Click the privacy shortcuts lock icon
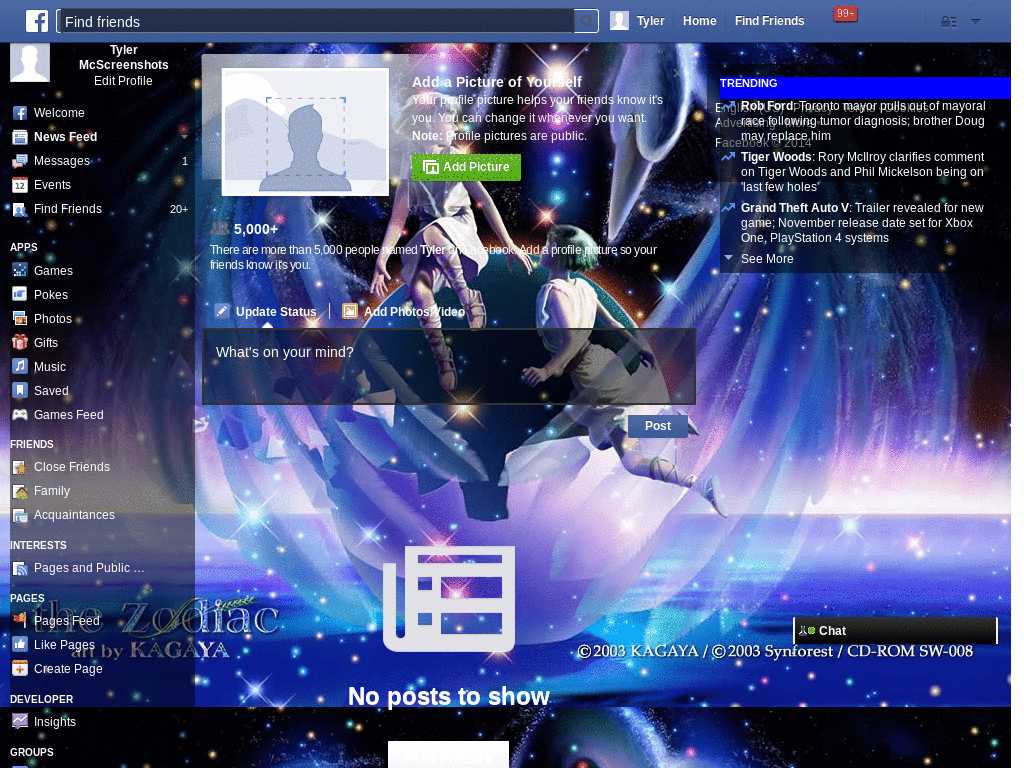The width and height of the screenshot is (1024, 768). tap(948, 22)
